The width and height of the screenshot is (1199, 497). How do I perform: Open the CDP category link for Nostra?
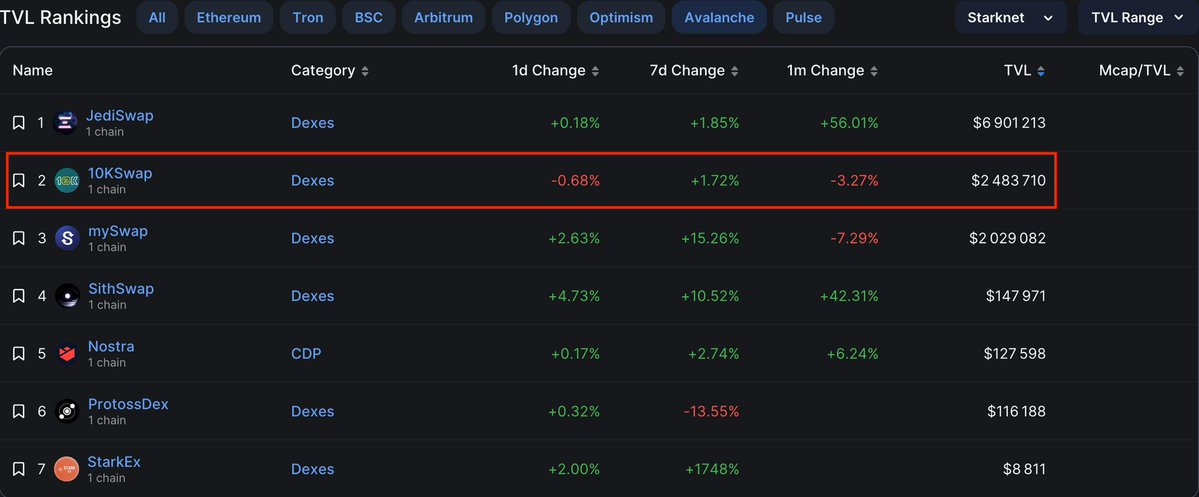[x=307, y=354]
